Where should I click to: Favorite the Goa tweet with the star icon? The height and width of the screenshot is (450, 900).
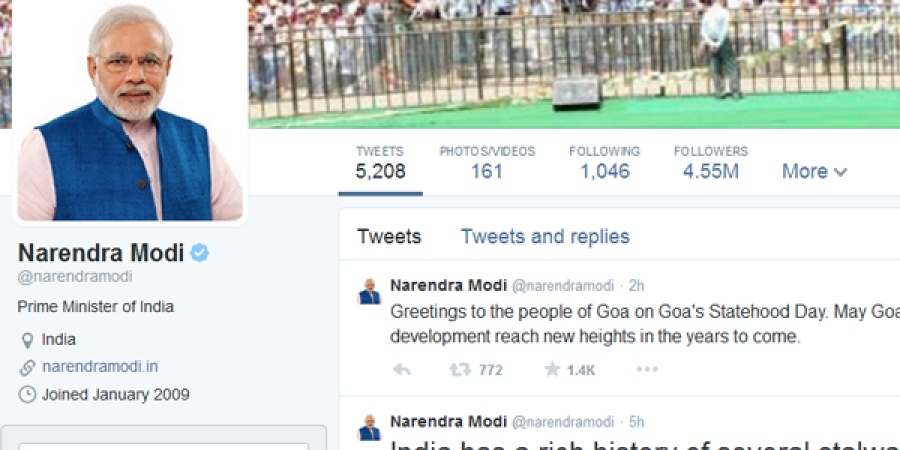point(552,369)
